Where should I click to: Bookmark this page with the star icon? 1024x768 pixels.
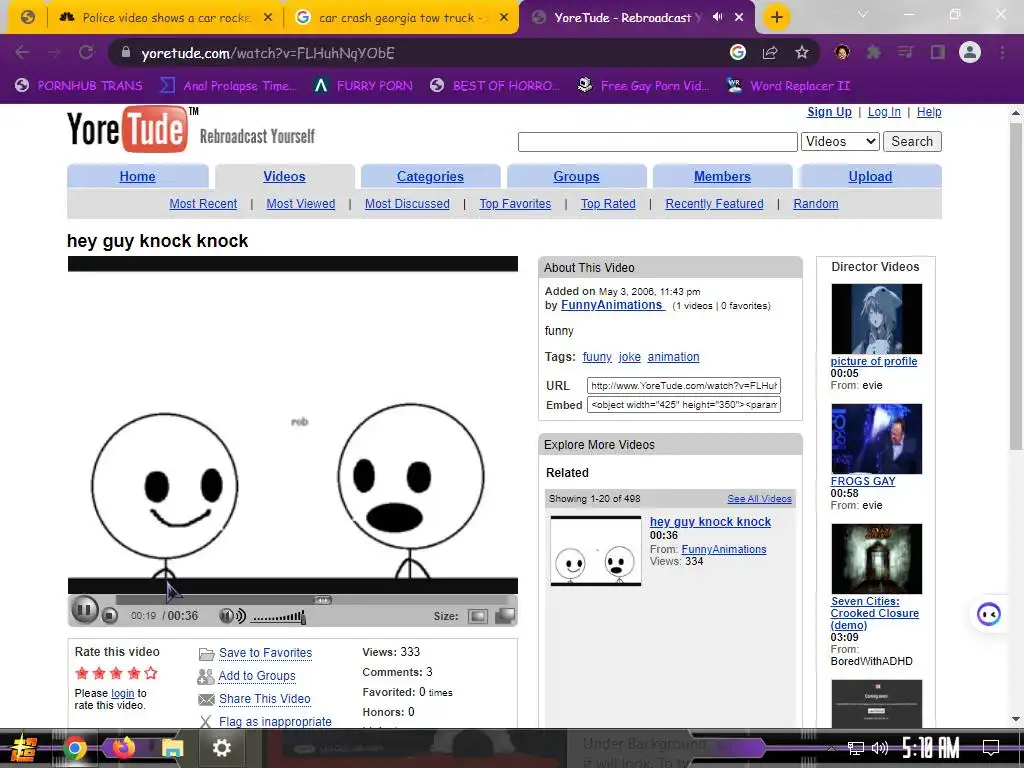tap(802, 52)
